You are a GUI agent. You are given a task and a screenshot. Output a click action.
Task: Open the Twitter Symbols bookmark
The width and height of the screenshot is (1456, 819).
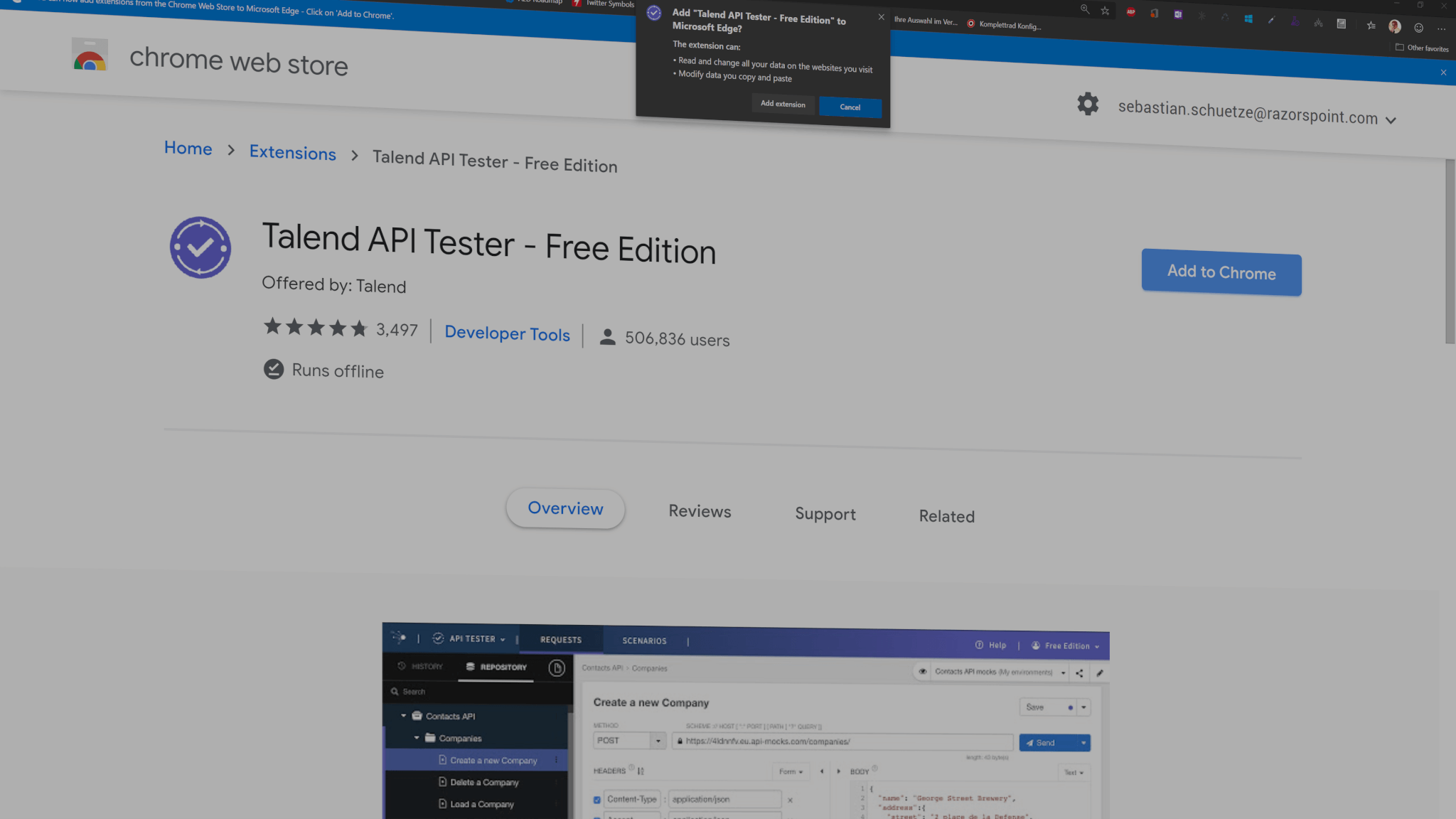pyautogui.click(x=604, y=4)
